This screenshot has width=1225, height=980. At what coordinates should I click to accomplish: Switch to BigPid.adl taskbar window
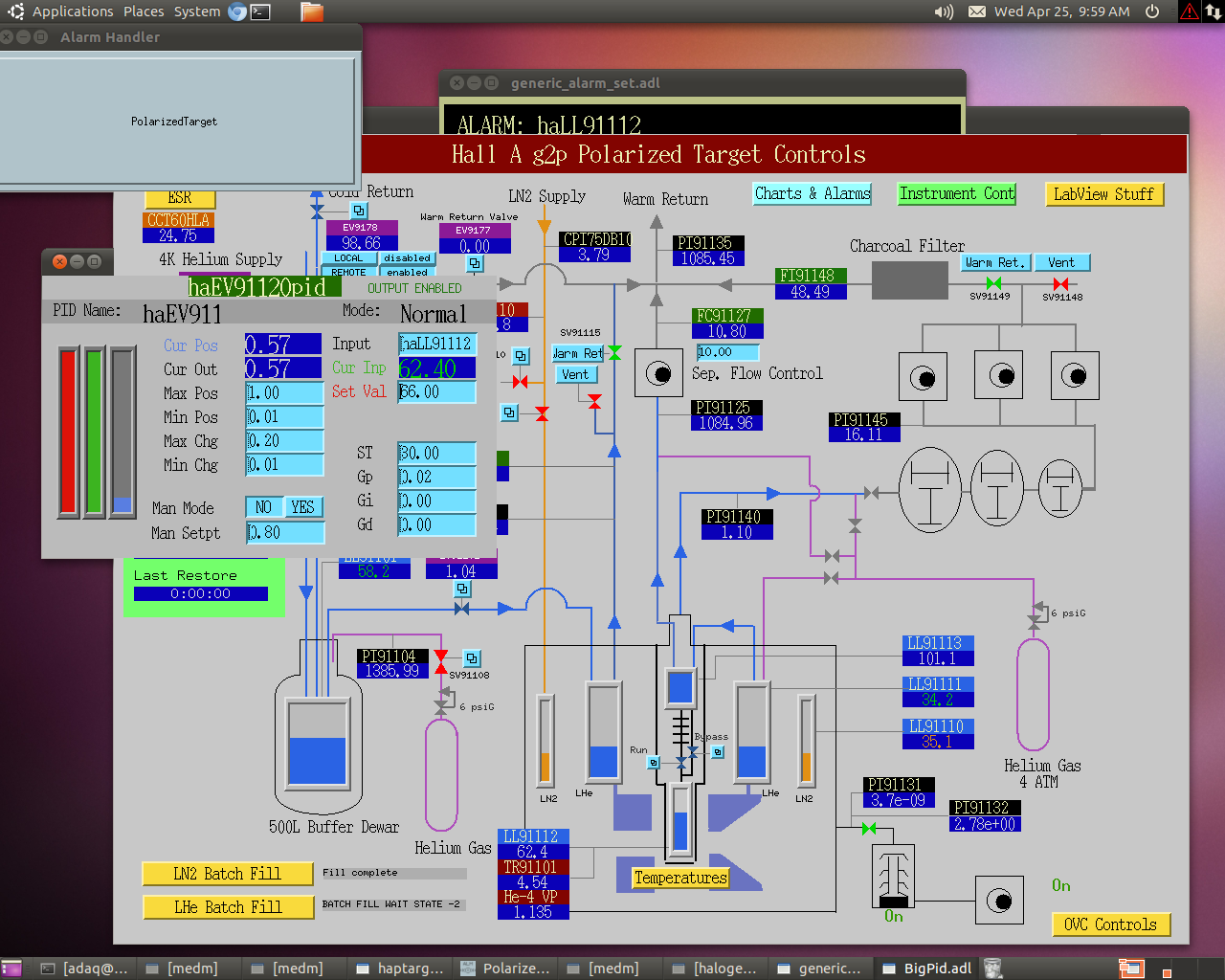coord(926,969)
